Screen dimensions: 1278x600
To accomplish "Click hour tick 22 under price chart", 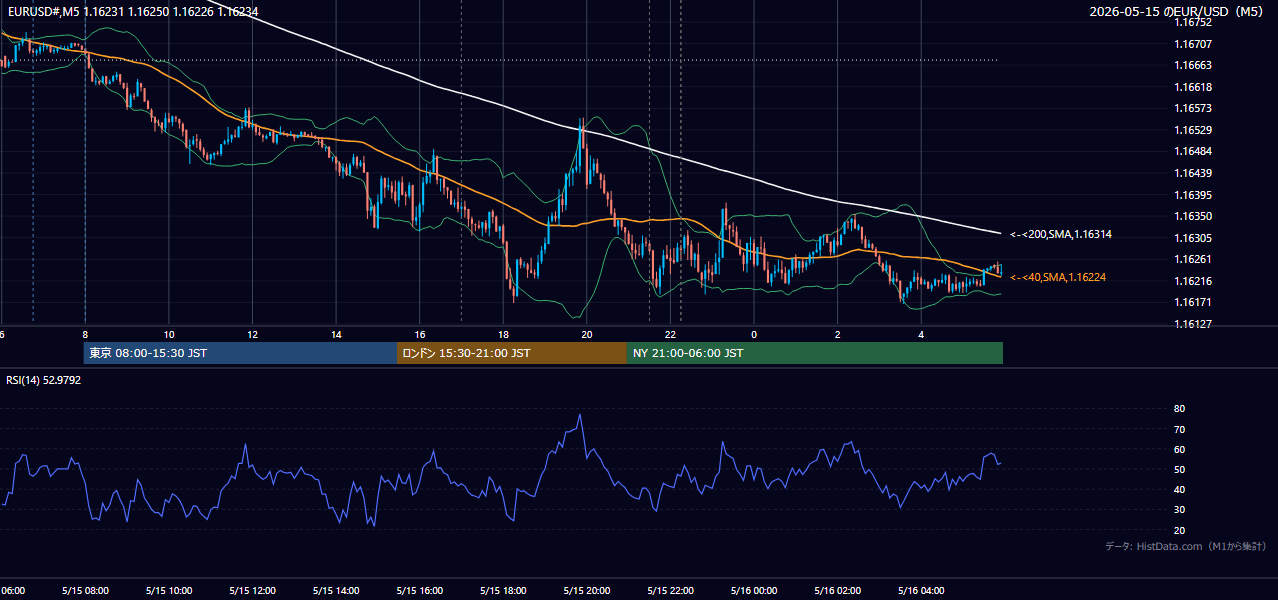I will (x=672, y=334).
